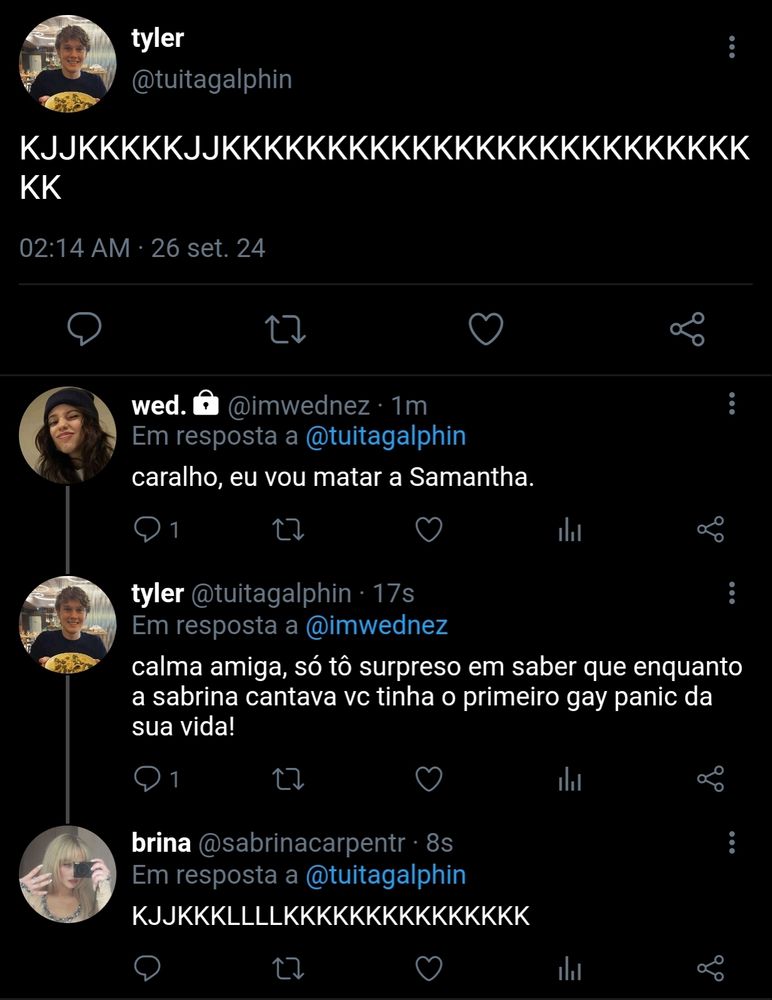Share tyler's main tweet
Viewport: 772px width, 1000px height.
click(687, 329)
